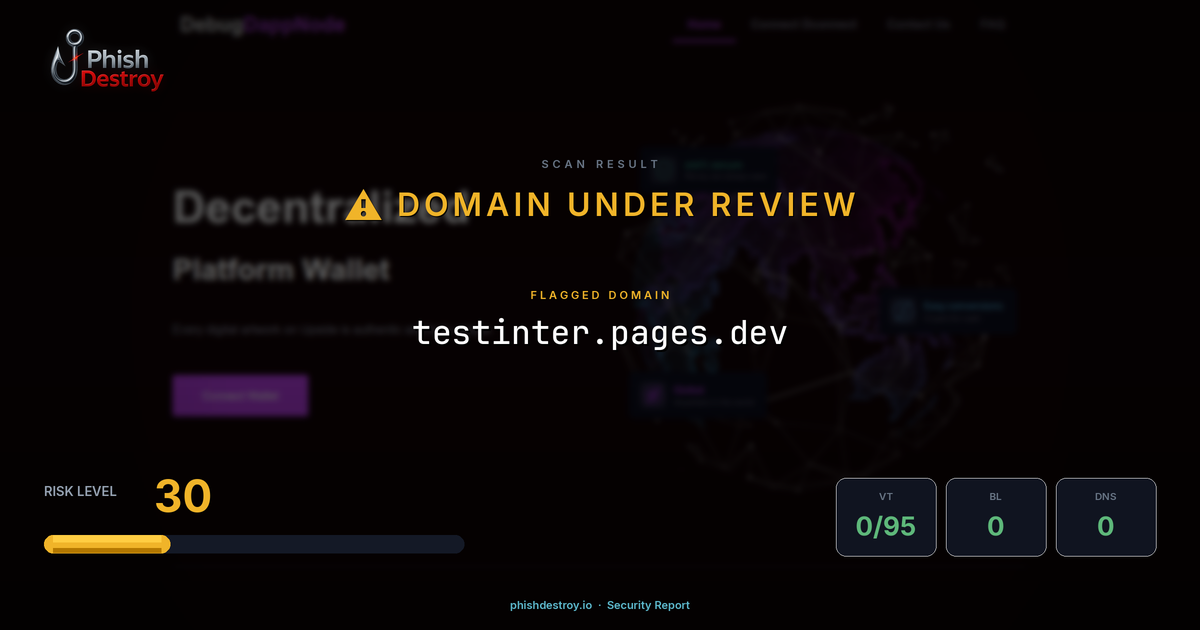Open the FAQ navigation link
Viewport: 1200px width, 630px height.
click(993, 24)
